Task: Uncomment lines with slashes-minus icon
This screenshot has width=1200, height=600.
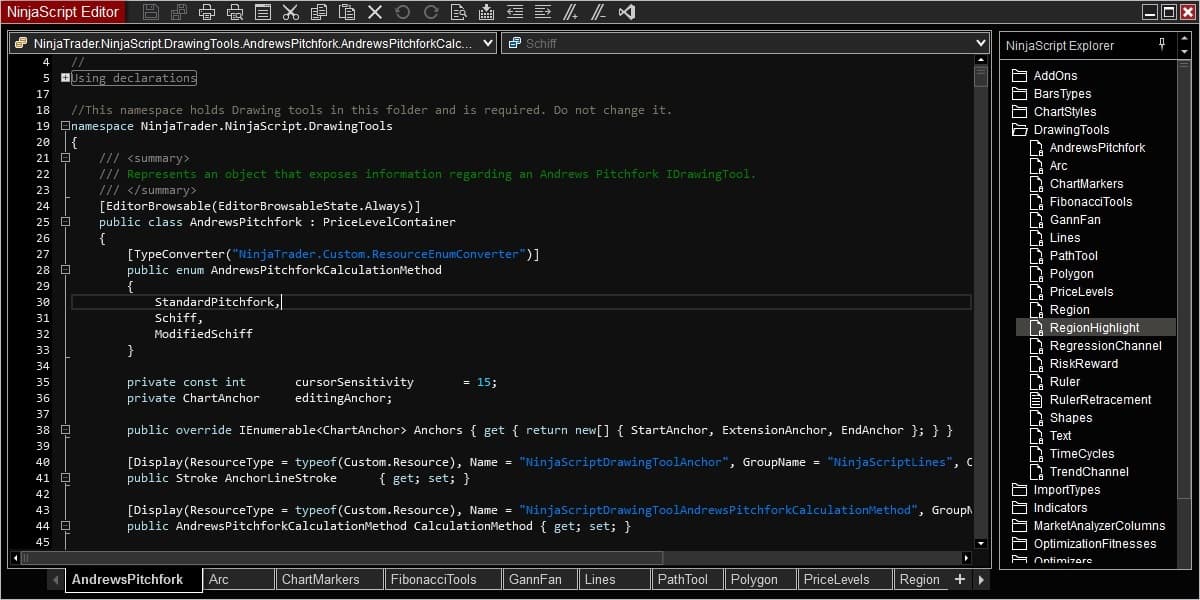Action: (598, 12)
